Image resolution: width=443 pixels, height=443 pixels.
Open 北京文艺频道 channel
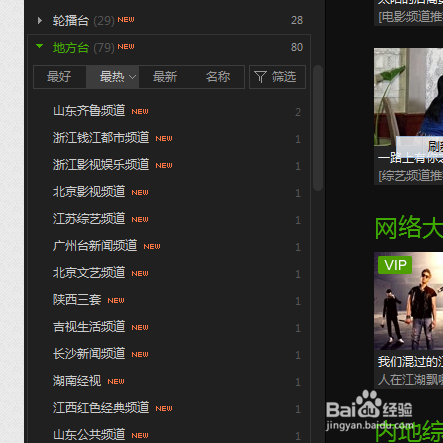pyautogui.click(x=89, y=273)
